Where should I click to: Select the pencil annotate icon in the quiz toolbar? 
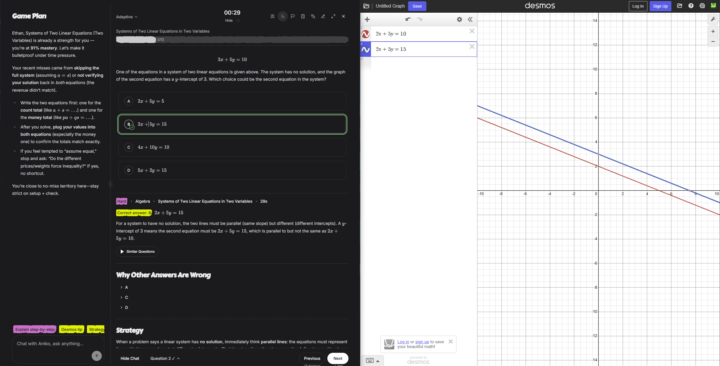point(323,17)
